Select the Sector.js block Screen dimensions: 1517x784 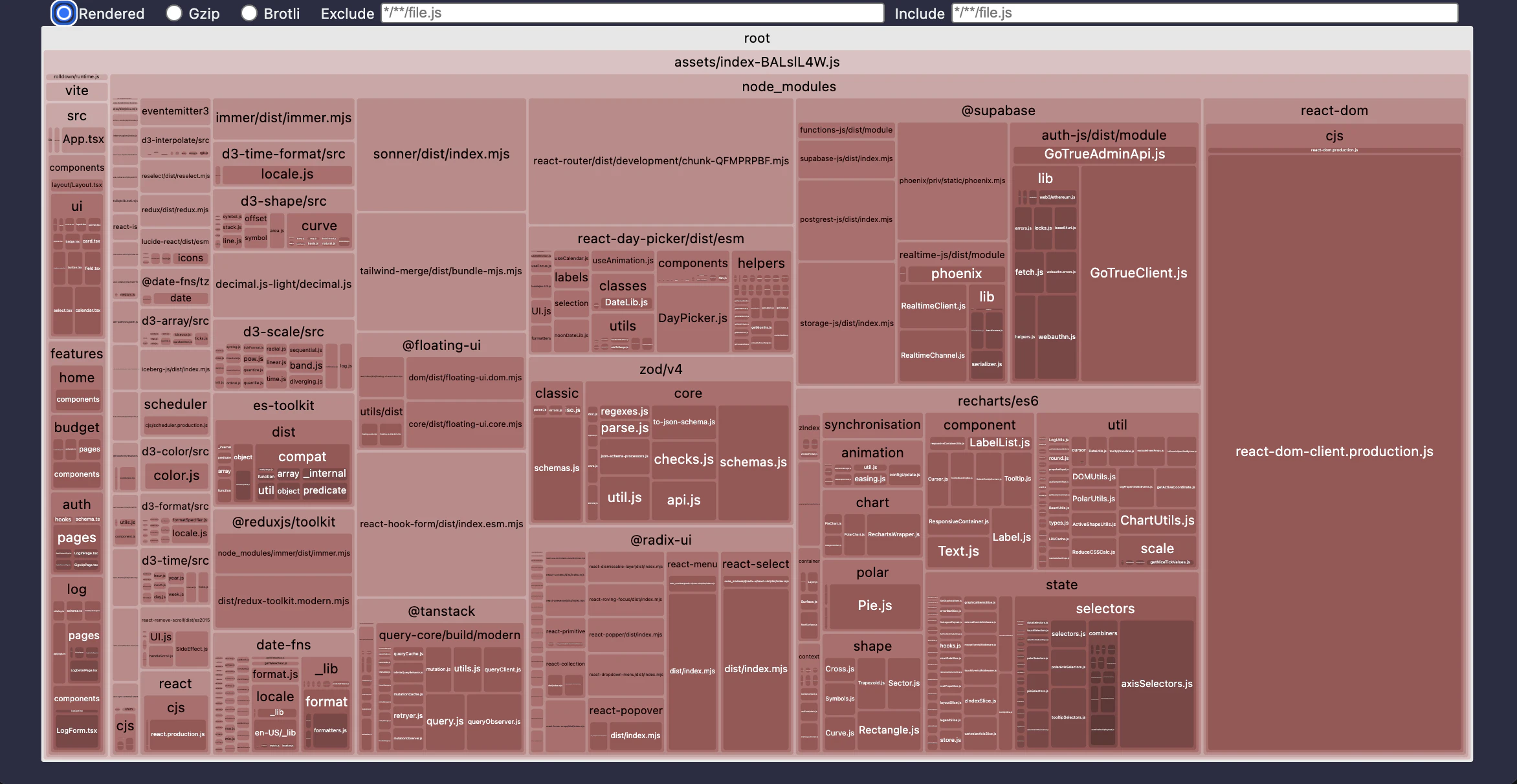point(904,683)
